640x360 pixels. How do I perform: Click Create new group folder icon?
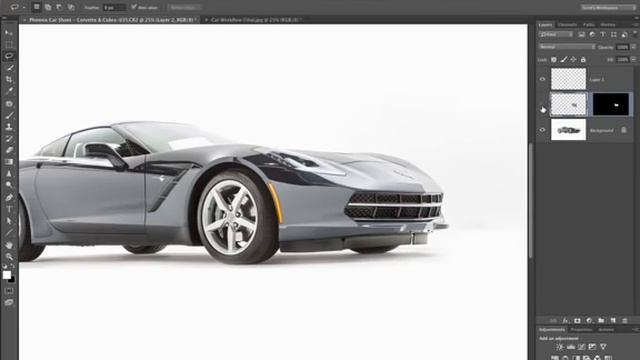pyautogui.click(x=601, y=321)
